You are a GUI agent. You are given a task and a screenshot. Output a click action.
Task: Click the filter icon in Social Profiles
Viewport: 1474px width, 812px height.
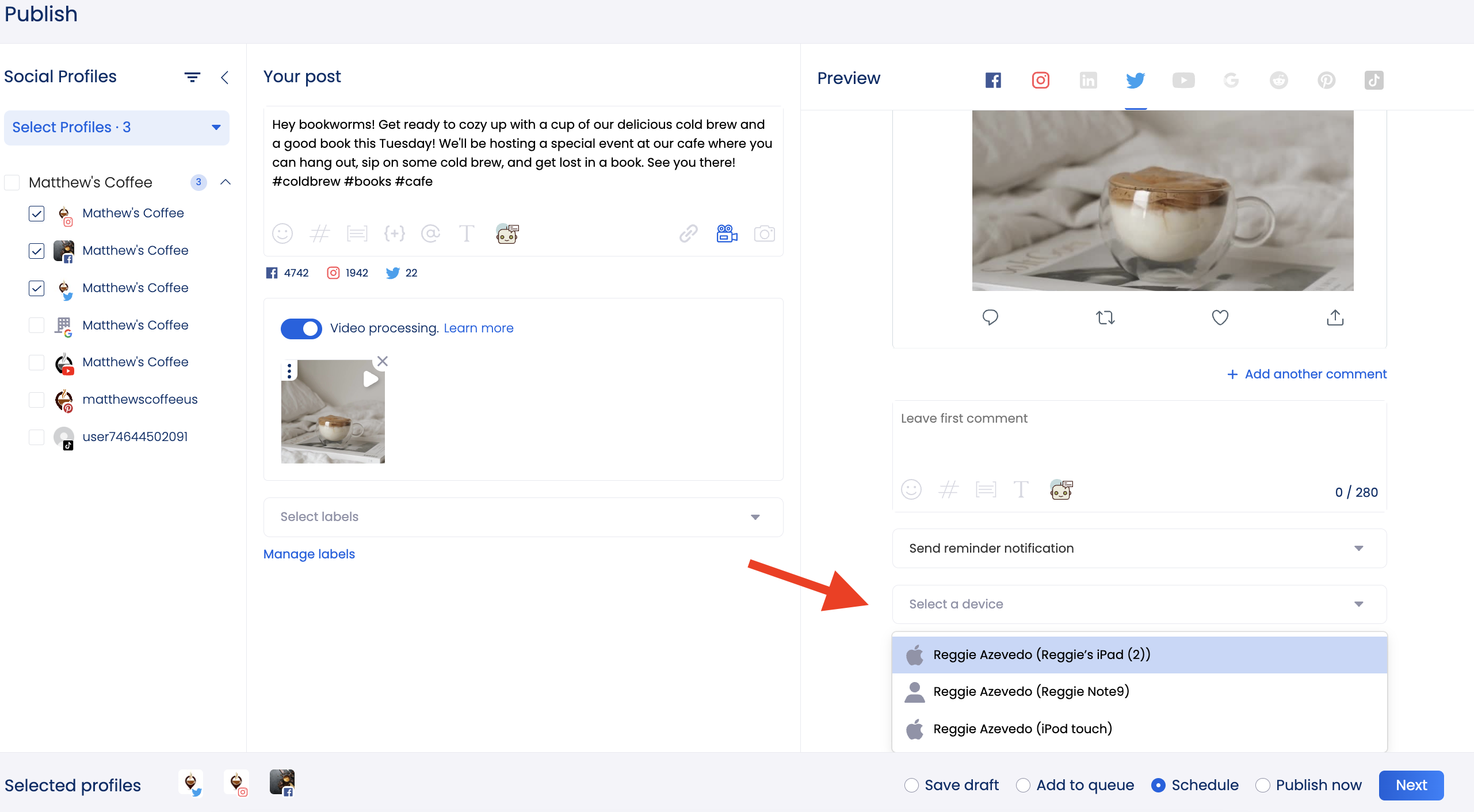(x=192, y=77)
